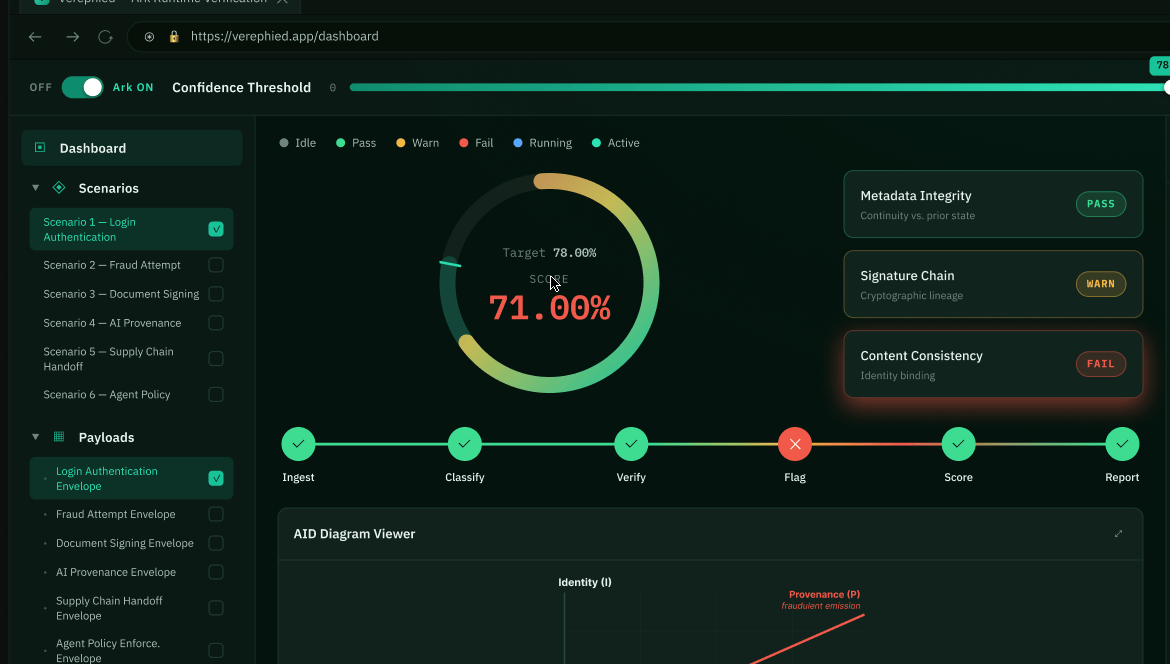
Task: Reload the page with the refresh icon
Action: 105,37
